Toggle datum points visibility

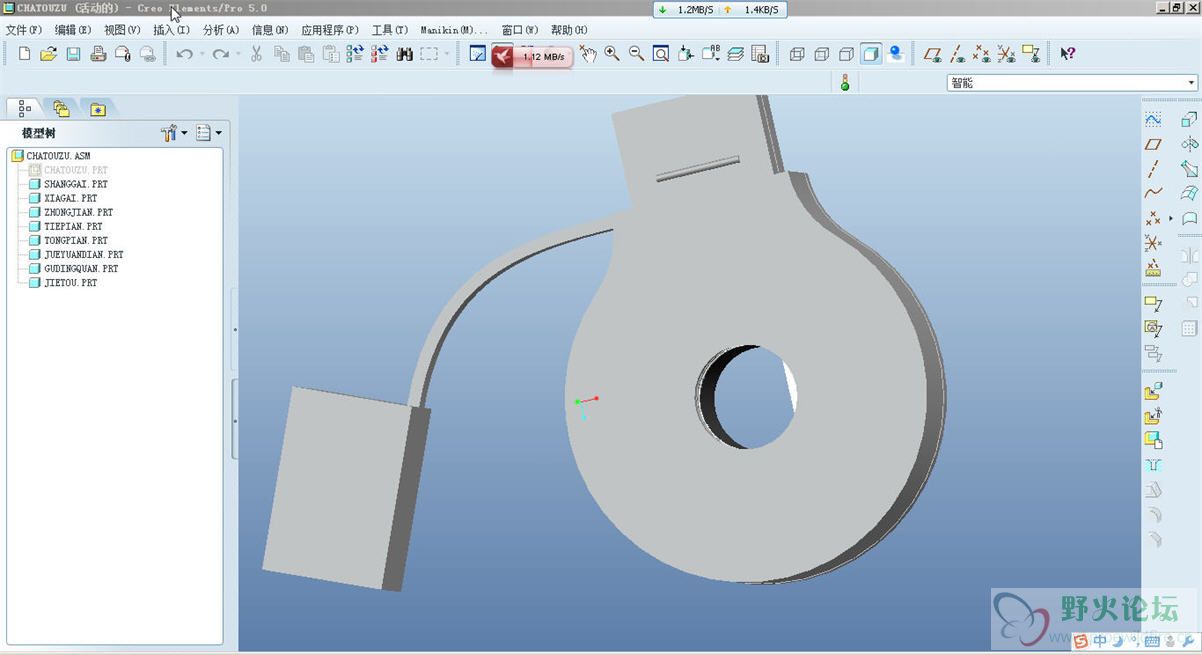pyautogui.click(x=982, y=54)
